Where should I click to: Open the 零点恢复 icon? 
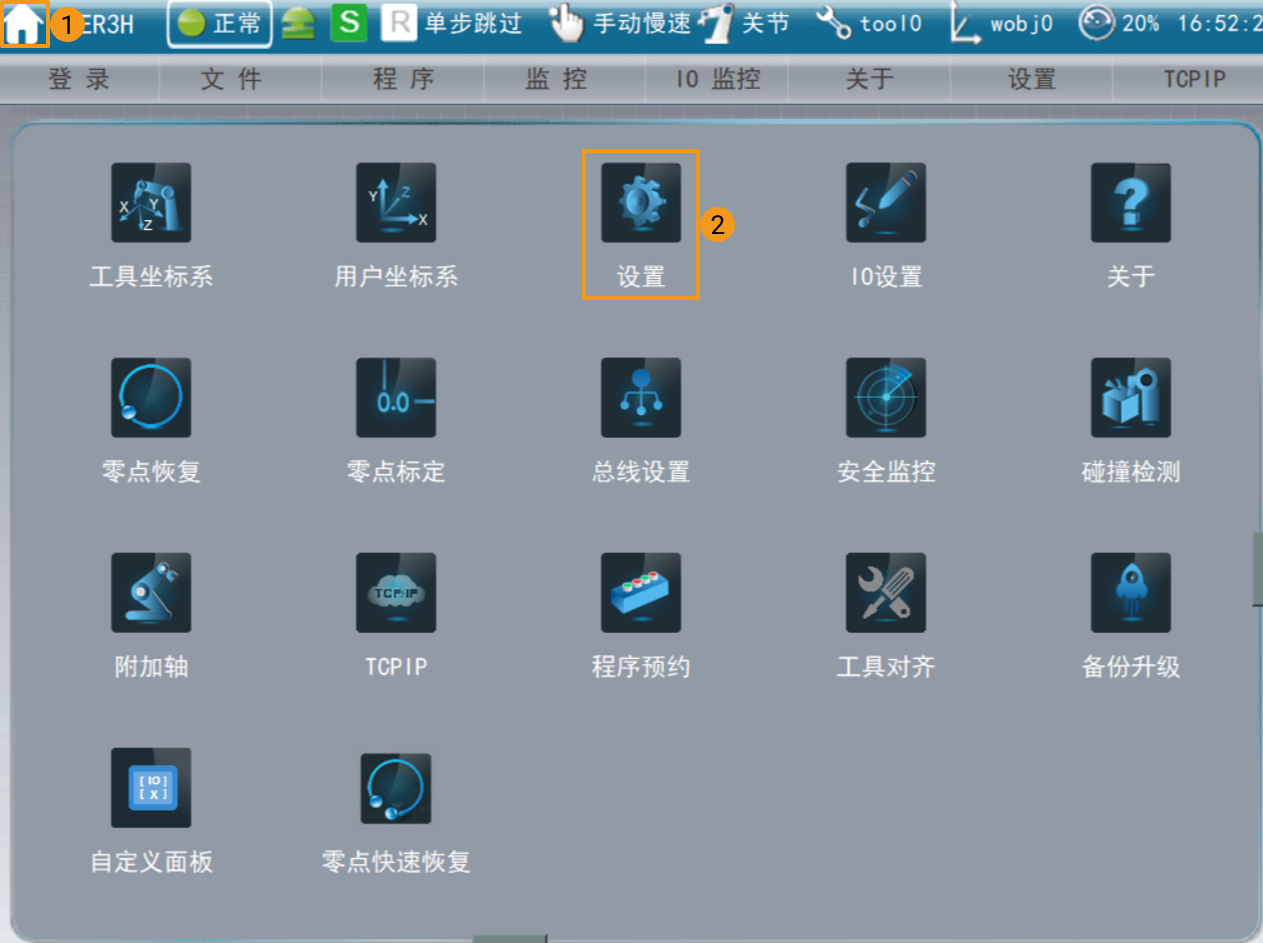151,398
